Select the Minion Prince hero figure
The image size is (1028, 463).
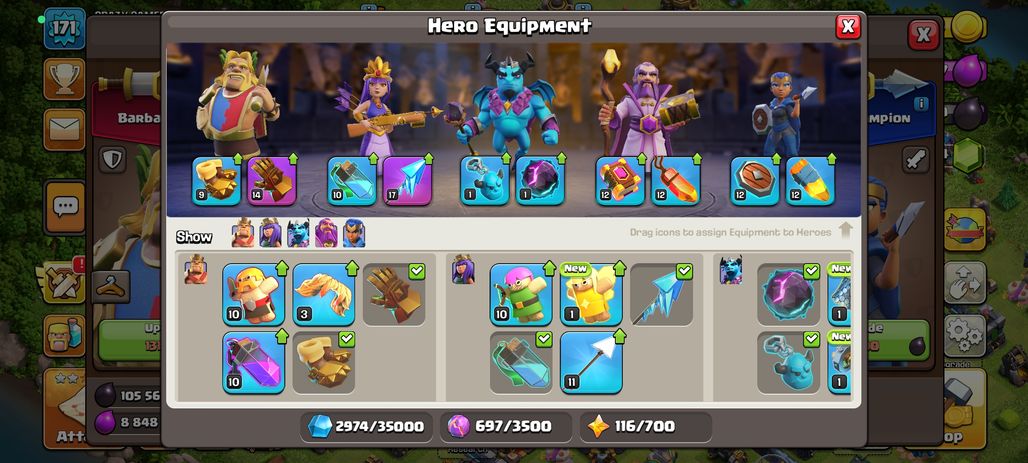(x=510, y=105)
